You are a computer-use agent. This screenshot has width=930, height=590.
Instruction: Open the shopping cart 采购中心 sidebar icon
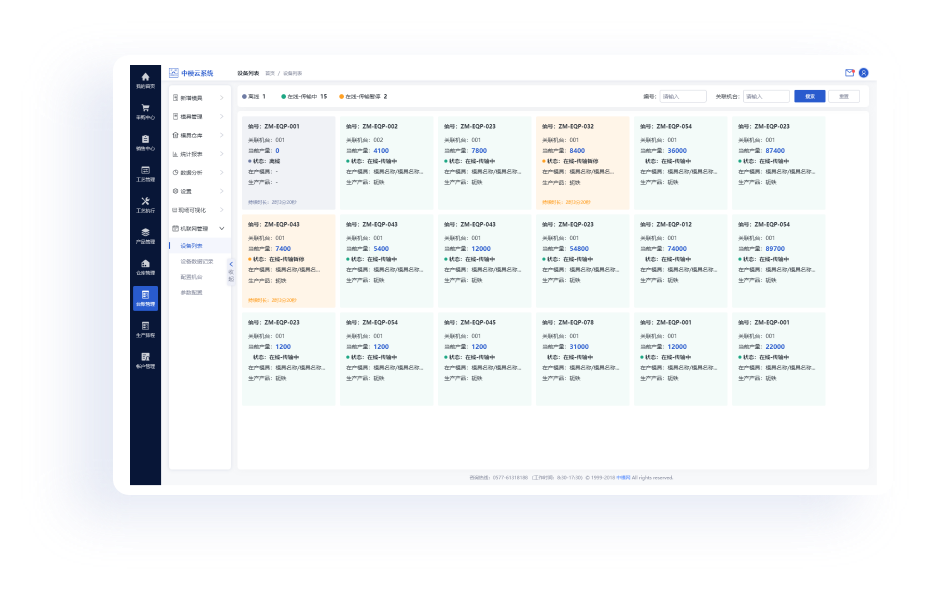(145, 108)
